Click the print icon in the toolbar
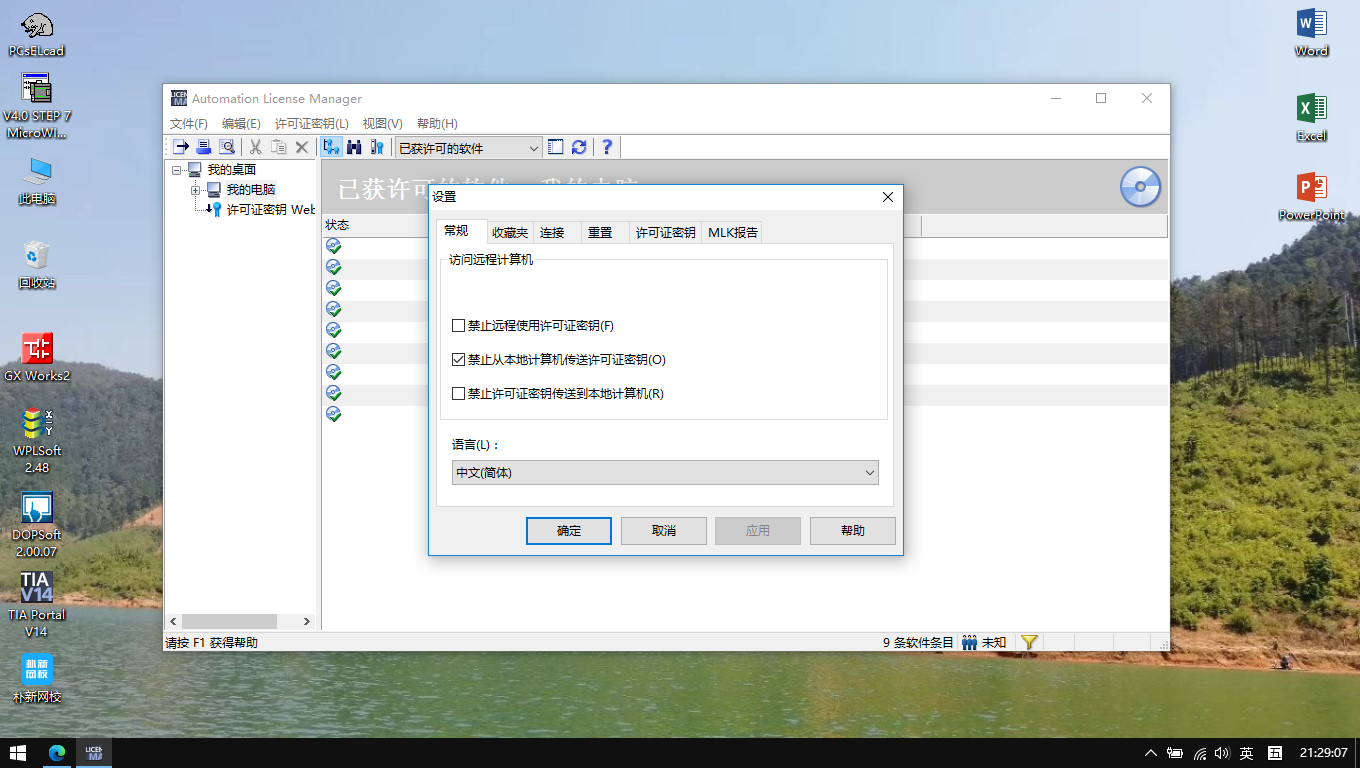1360x768 pixels. (x=204, y=147)
